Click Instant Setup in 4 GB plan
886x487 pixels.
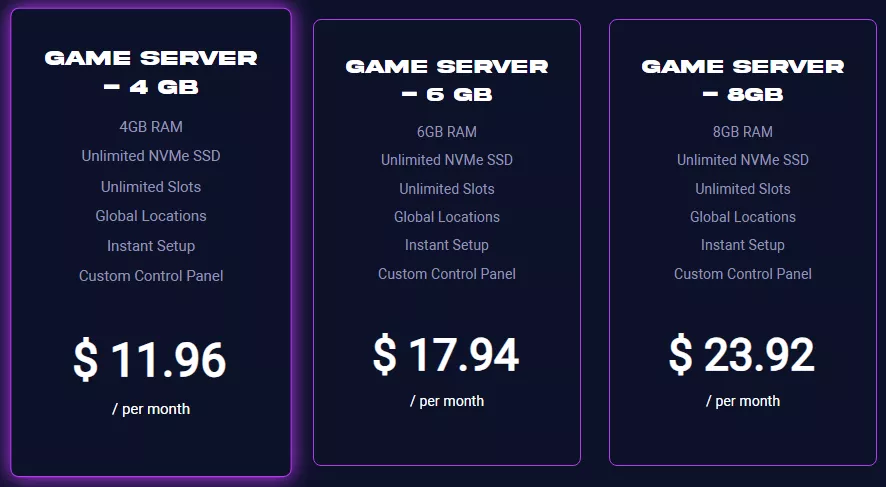click(x=151, y=246)
